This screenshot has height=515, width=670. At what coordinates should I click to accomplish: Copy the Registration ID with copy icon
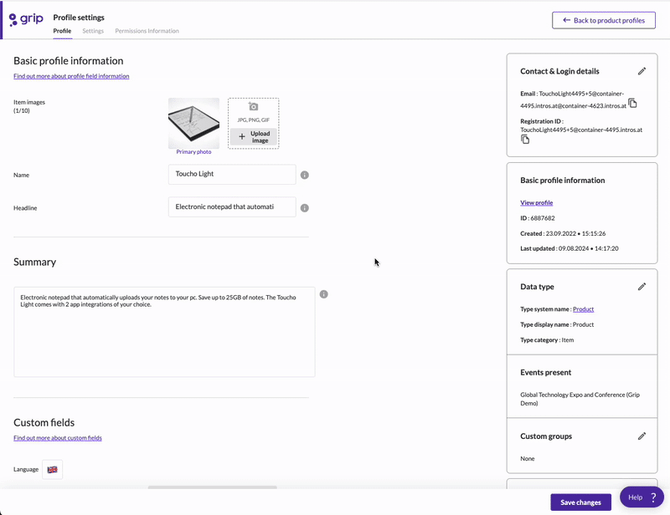point(526,139)
